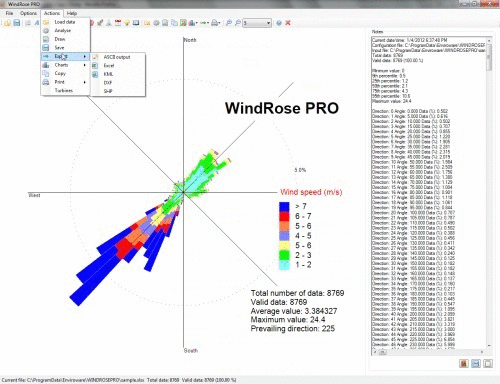Image resolution: width=500 pixels, height=384 pixels.
Task: Choose Turbines from Actions menu
Action: pos(65,91)
